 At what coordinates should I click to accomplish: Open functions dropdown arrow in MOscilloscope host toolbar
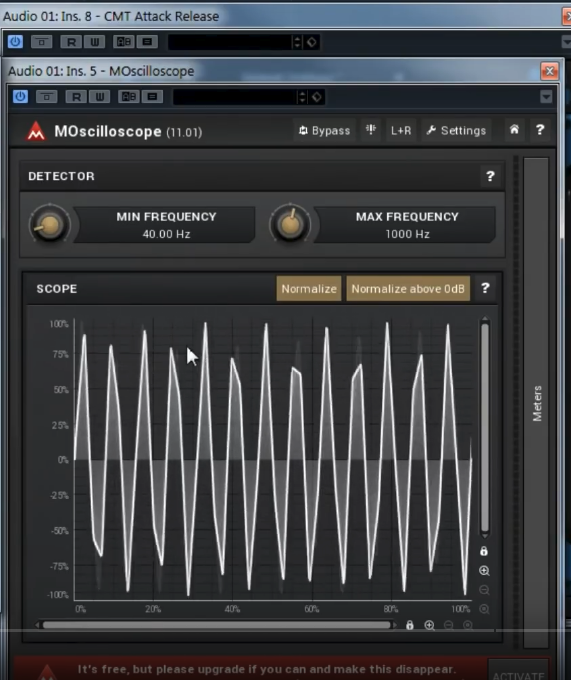coord(546,96)
